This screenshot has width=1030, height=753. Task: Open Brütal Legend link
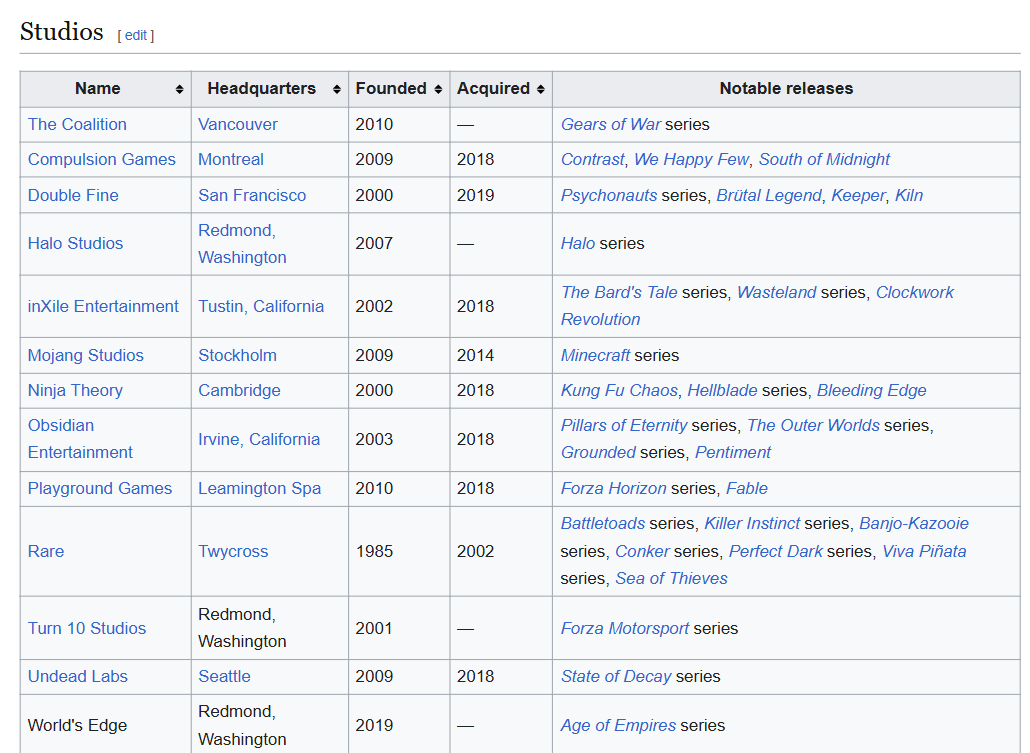tap(769, 195)
